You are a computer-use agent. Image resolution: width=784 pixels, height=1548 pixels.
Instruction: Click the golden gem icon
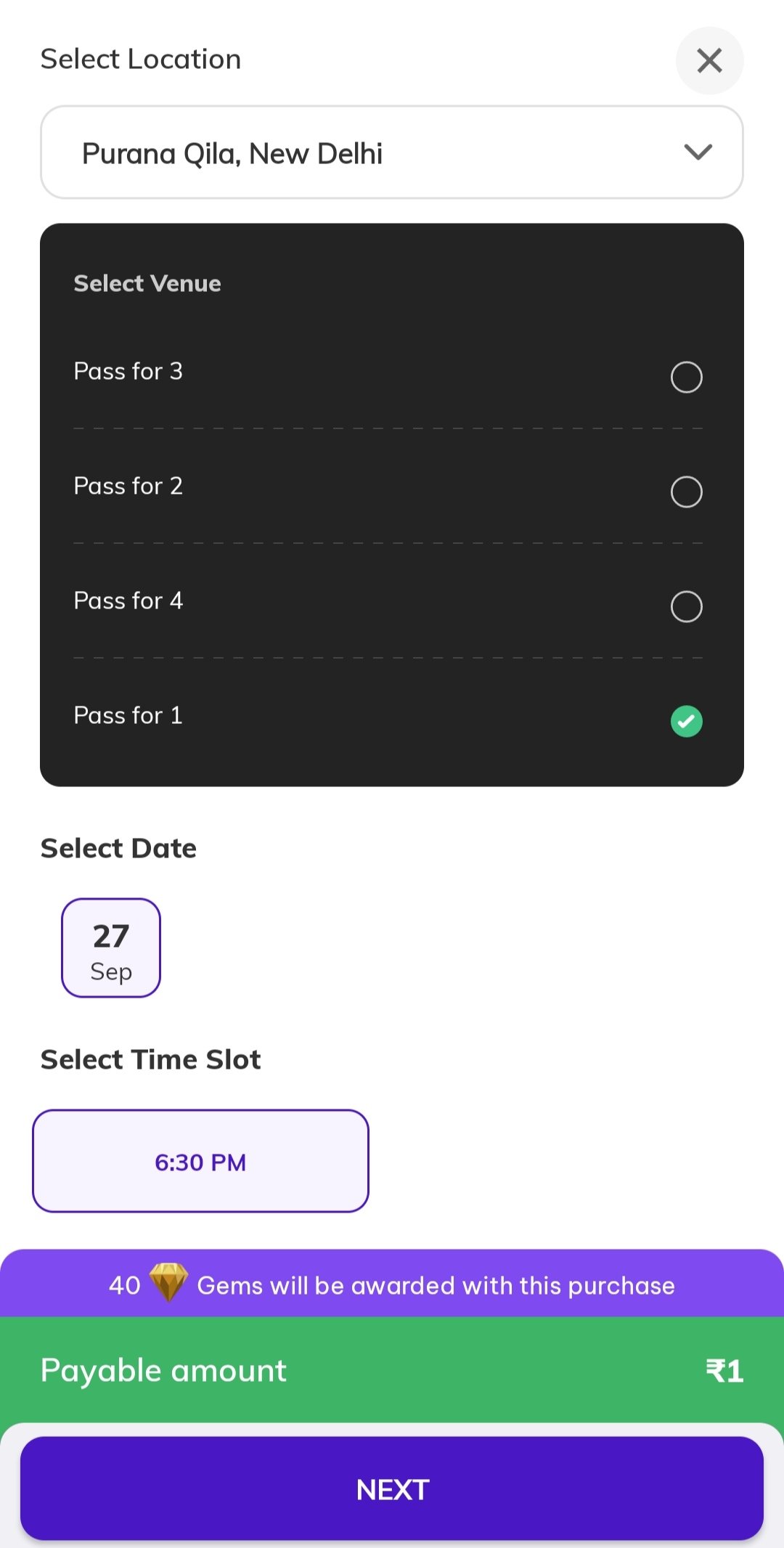168,1282
